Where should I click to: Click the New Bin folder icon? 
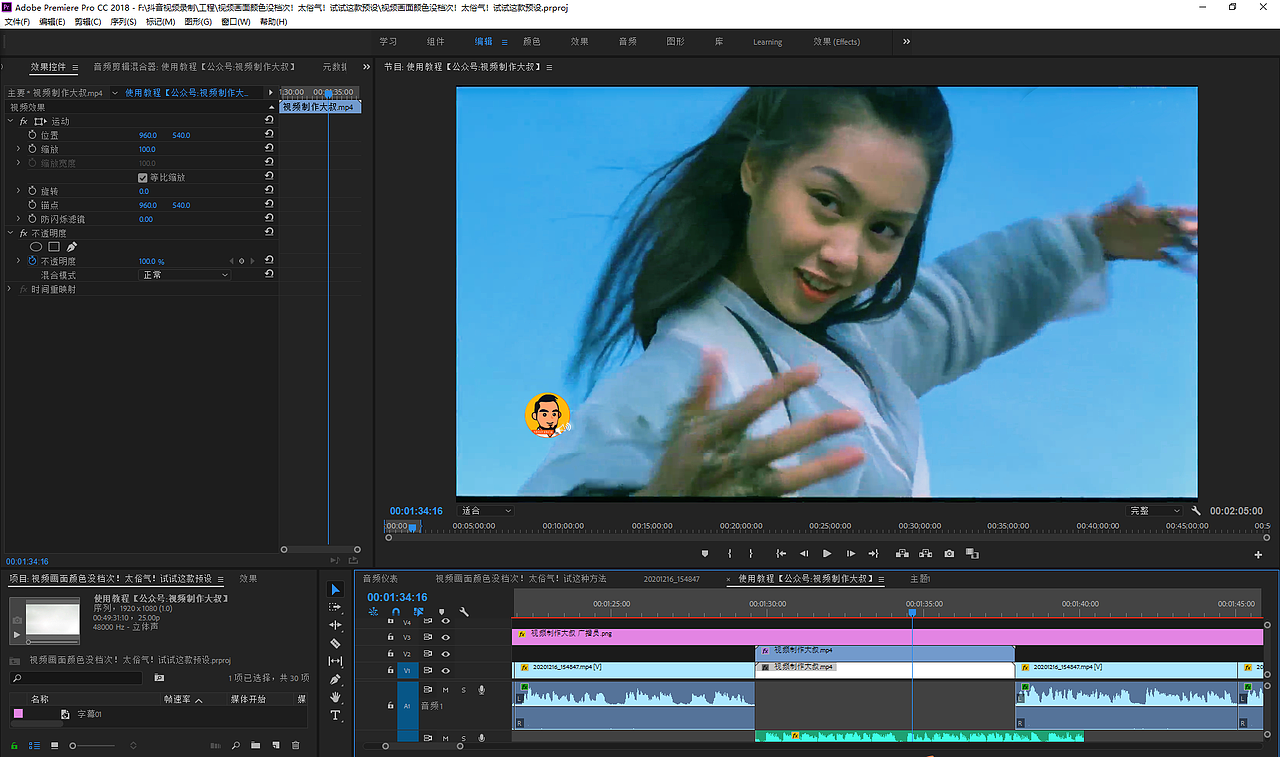[256, 745]
